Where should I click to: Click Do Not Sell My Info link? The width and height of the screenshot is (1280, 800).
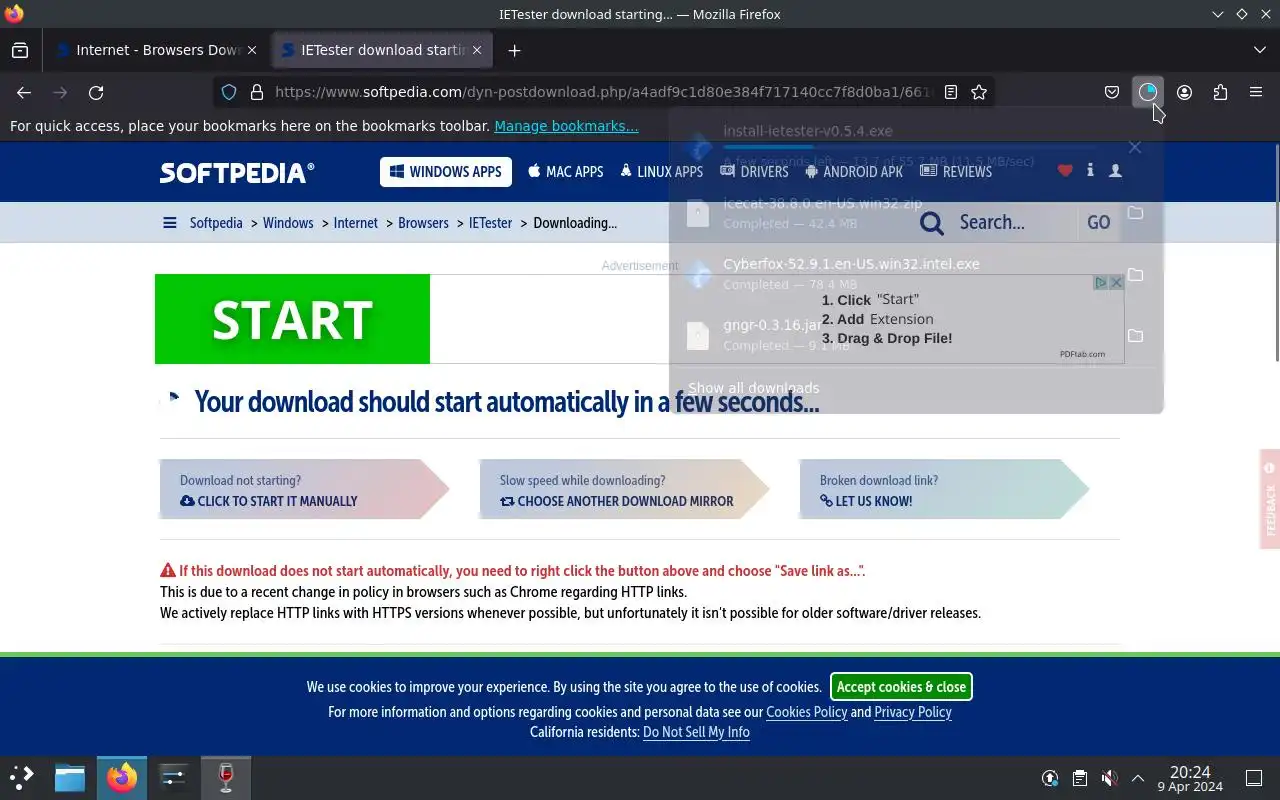(x=696, y=732)
